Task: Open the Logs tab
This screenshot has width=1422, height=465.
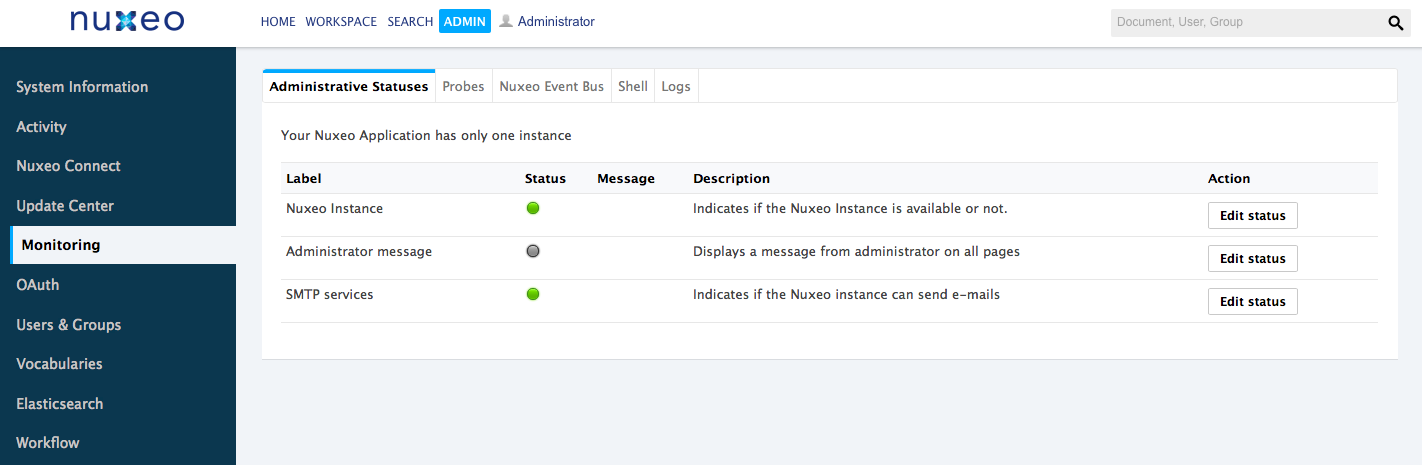Action: click(676, 86)
